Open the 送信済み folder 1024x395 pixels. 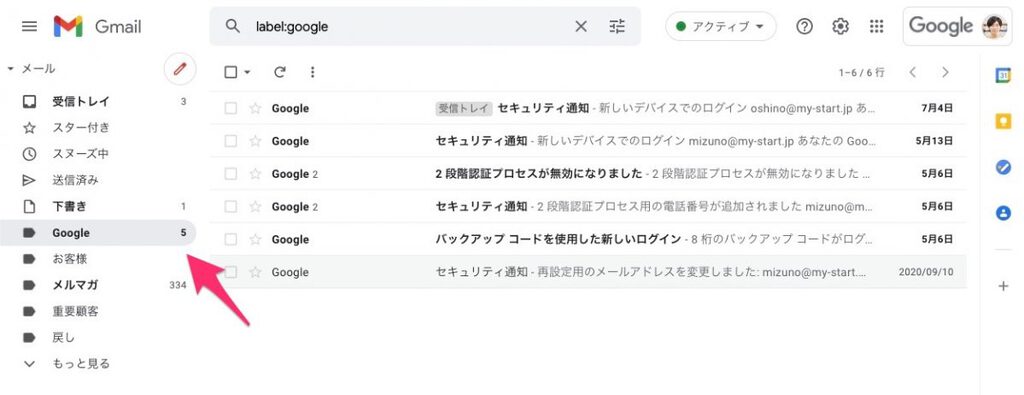click(x=98, y=180)
